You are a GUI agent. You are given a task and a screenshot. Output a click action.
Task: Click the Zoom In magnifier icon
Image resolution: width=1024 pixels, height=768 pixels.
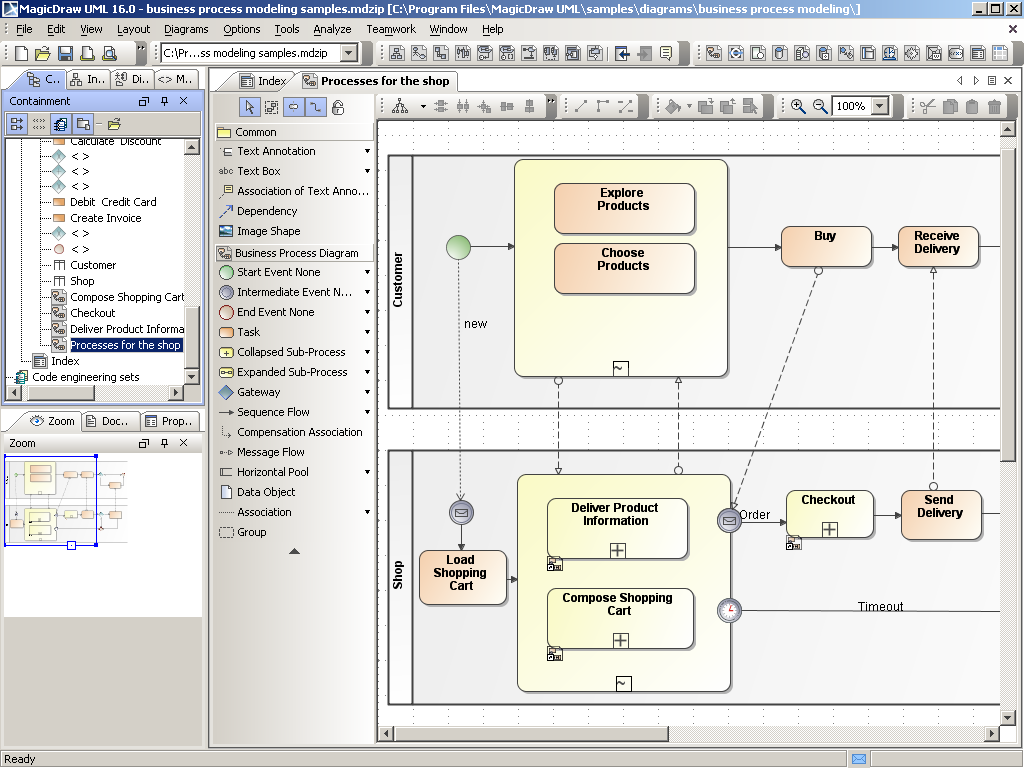coord(798,106)
